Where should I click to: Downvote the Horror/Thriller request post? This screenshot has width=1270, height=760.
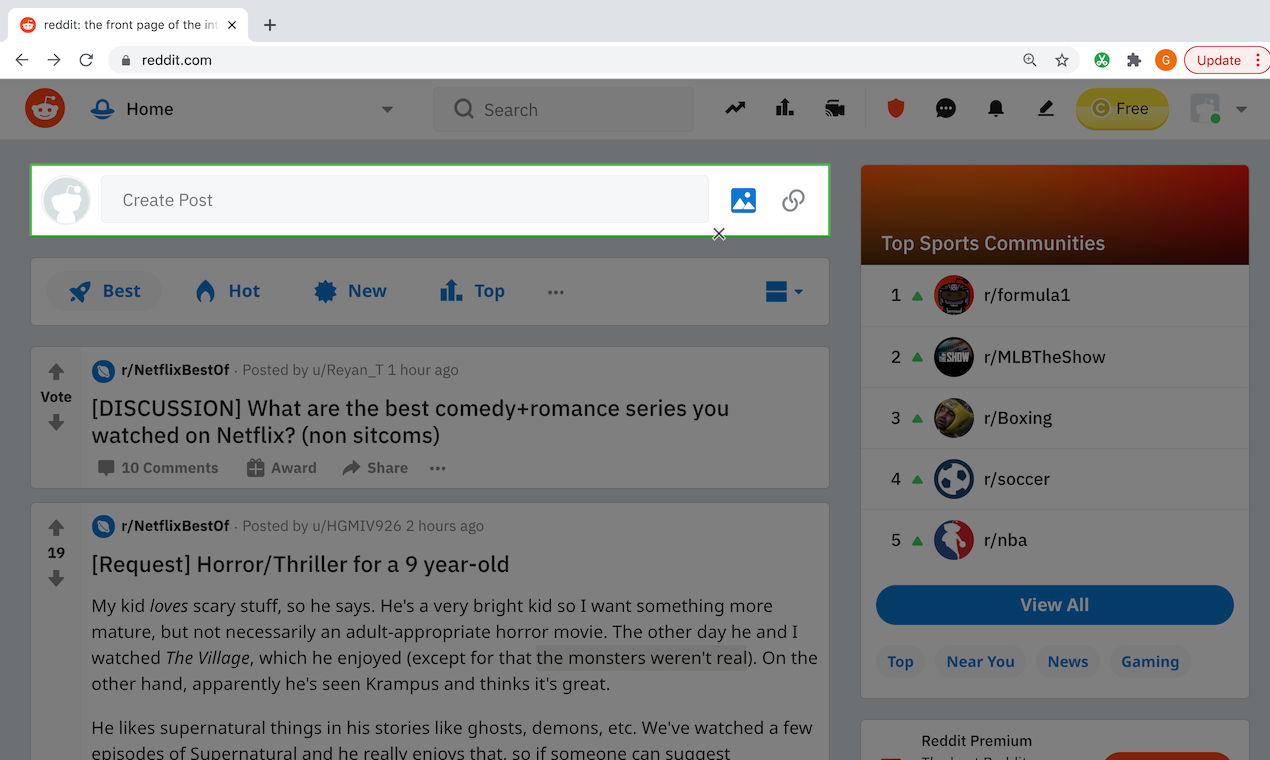pos(56,579)
